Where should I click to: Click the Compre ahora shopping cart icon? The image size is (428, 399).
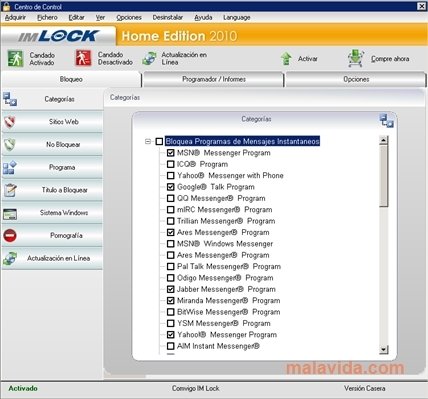pyautogui.click(x=356, y=58)
